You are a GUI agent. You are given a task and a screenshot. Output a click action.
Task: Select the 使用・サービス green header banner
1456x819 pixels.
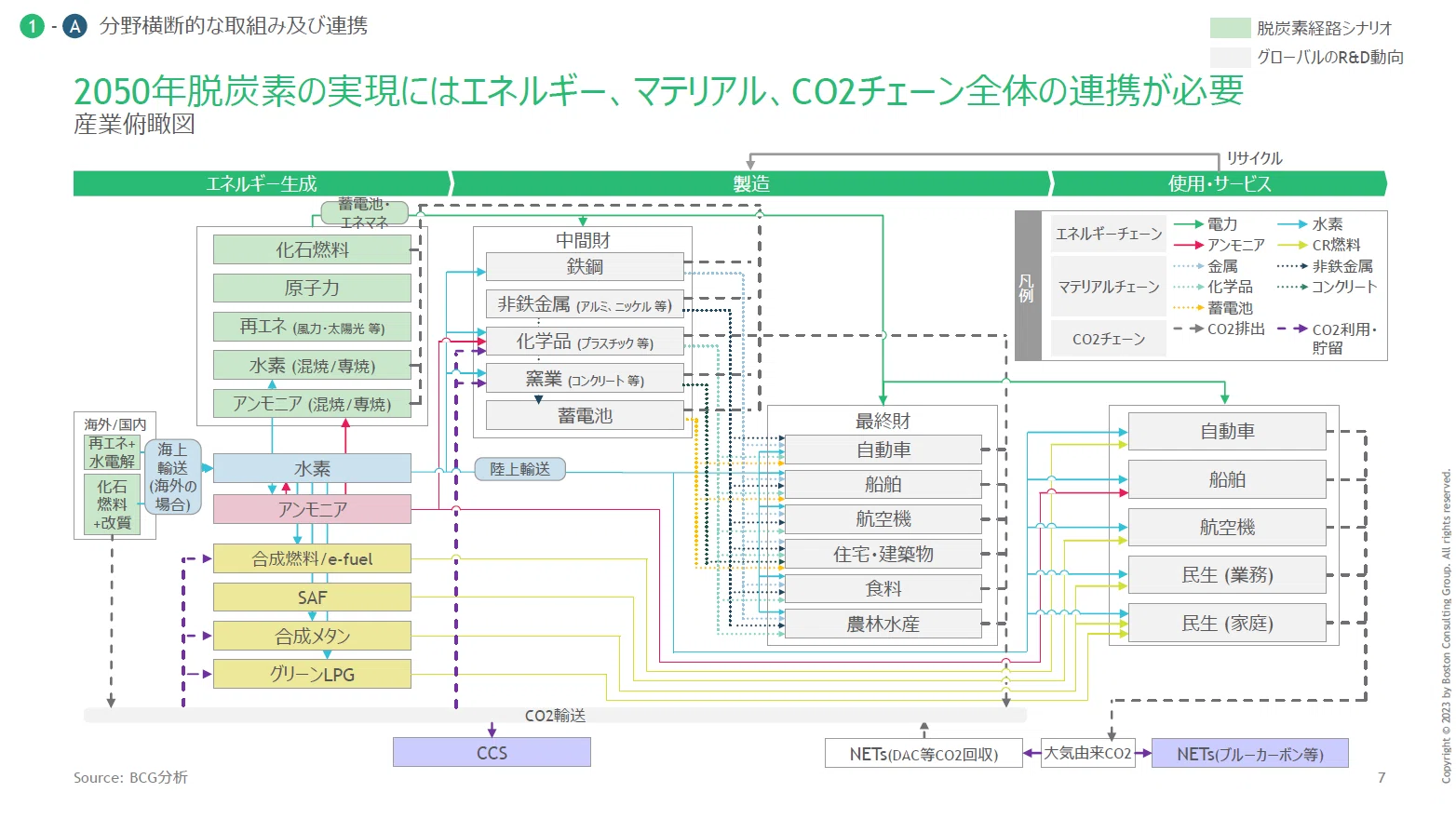1220,183
